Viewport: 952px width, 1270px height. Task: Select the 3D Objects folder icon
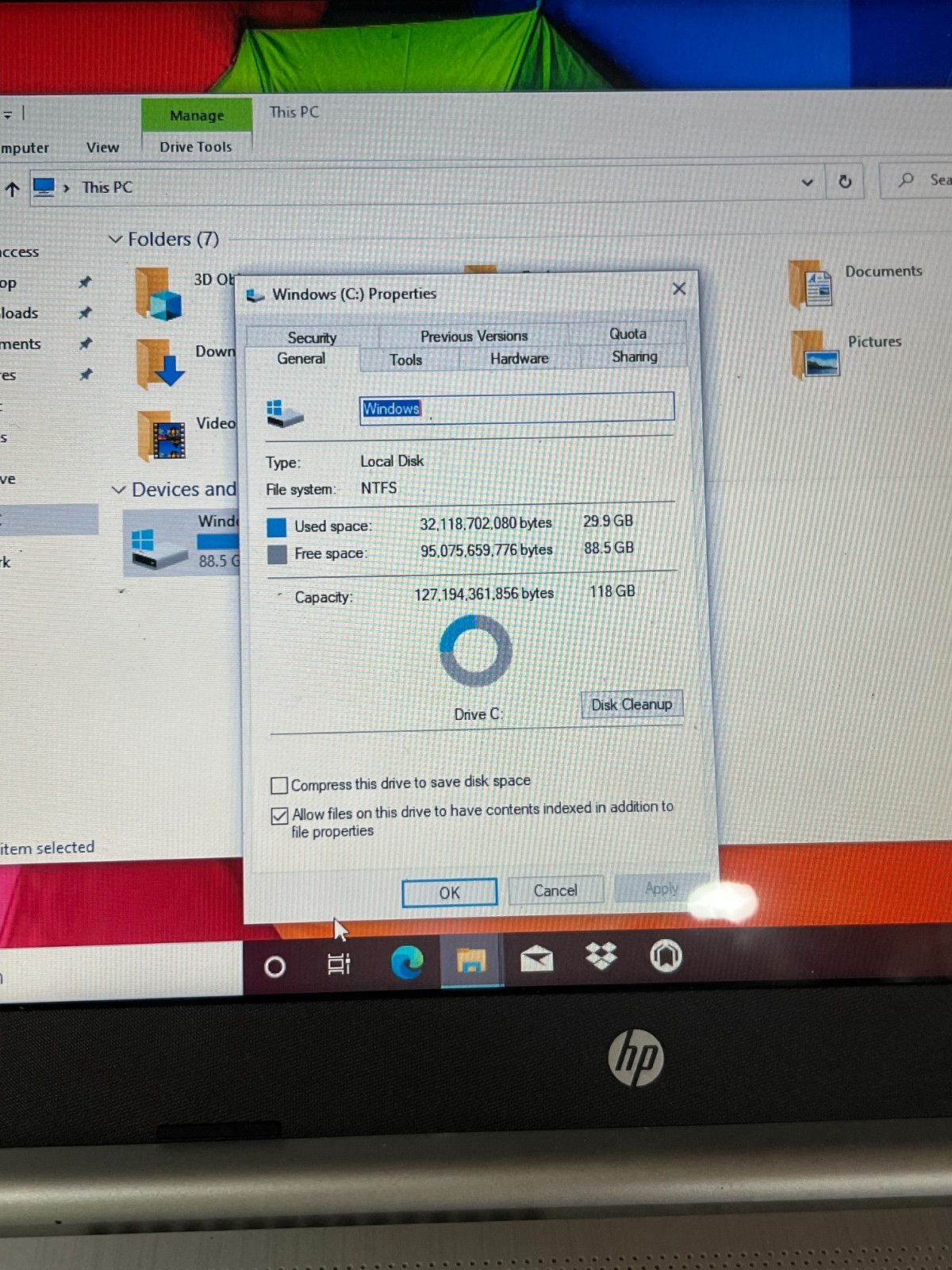(159, 293)
